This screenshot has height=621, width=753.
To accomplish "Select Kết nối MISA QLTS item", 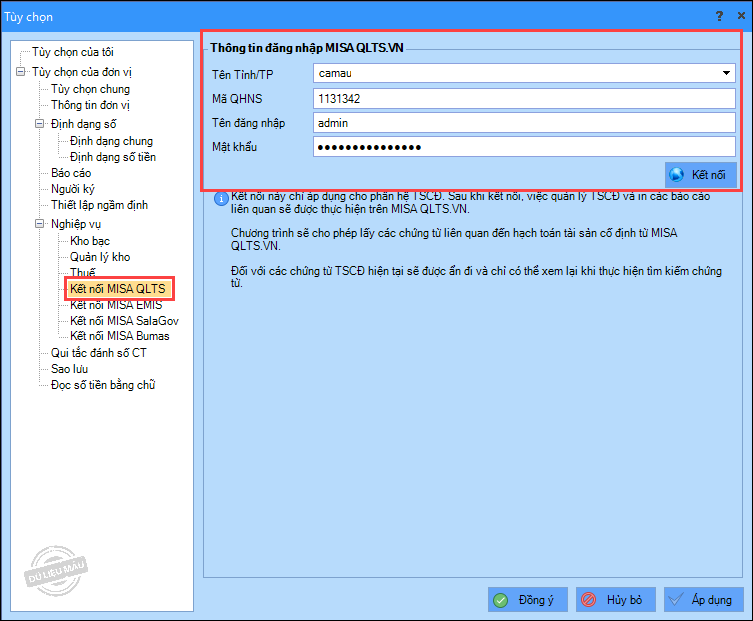I will point(118,289).
